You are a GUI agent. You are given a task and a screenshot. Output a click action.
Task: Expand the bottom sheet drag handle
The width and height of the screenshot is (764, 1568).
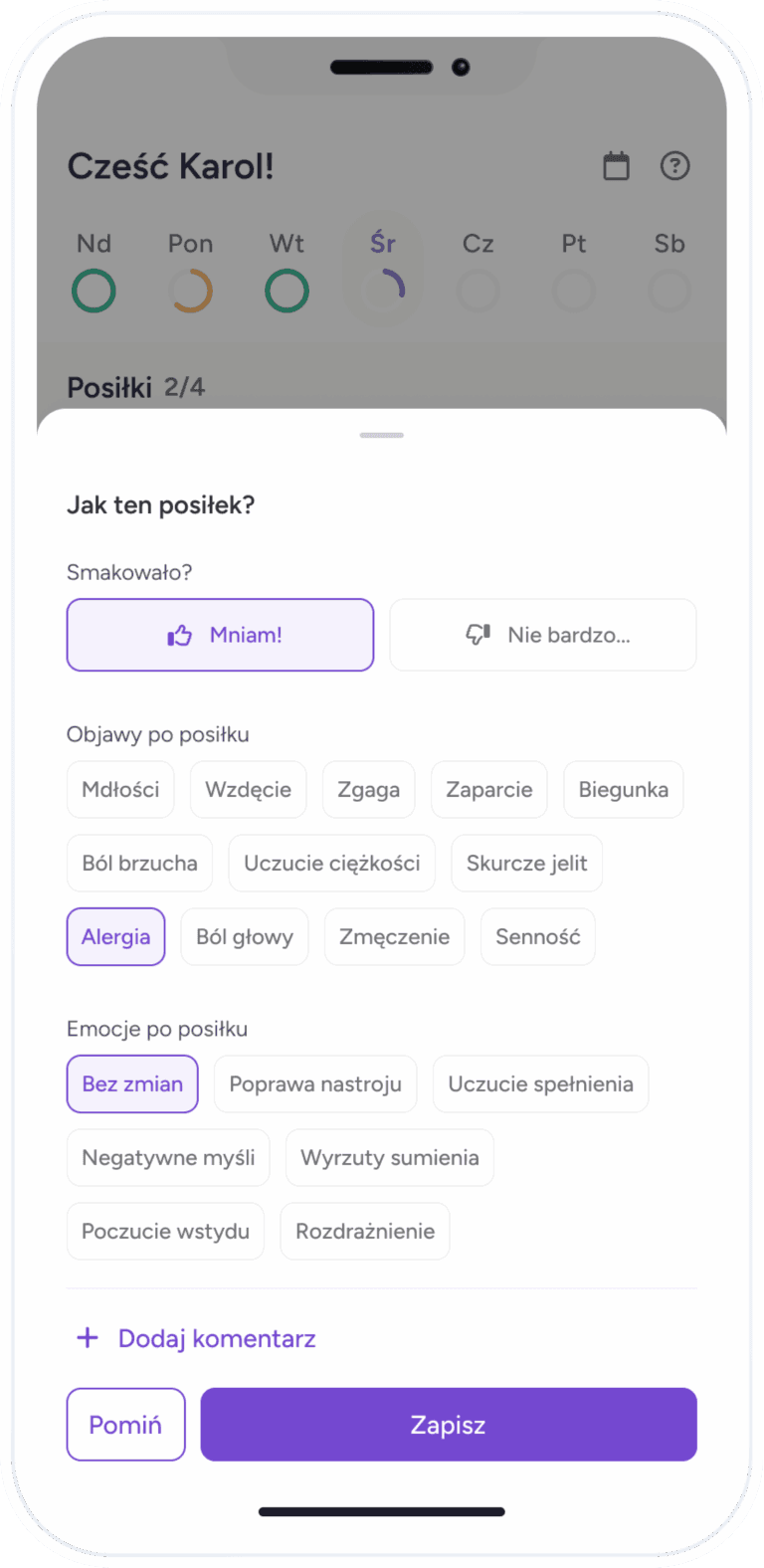382,435
